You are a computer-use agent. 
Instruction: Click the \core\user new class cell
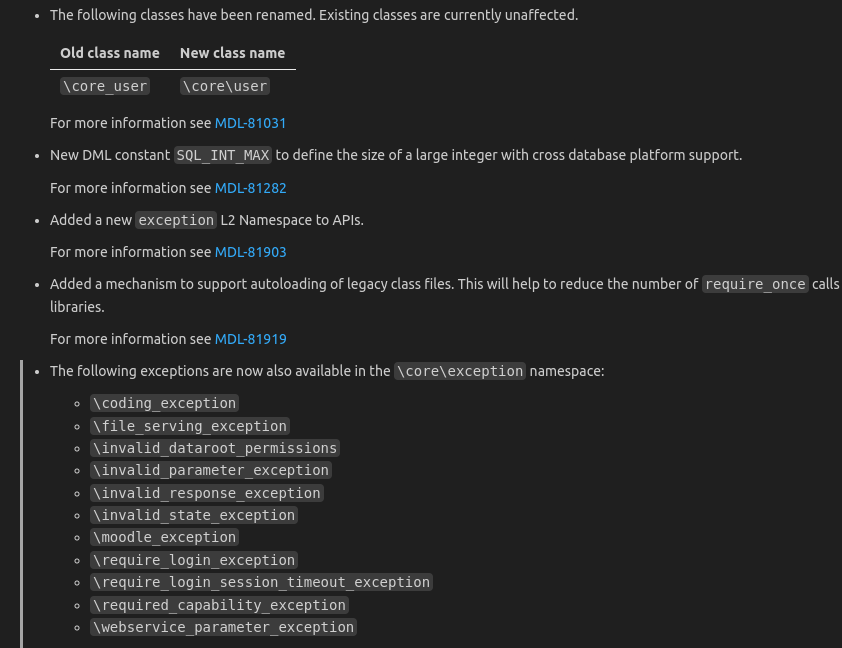tap(225, 86)
